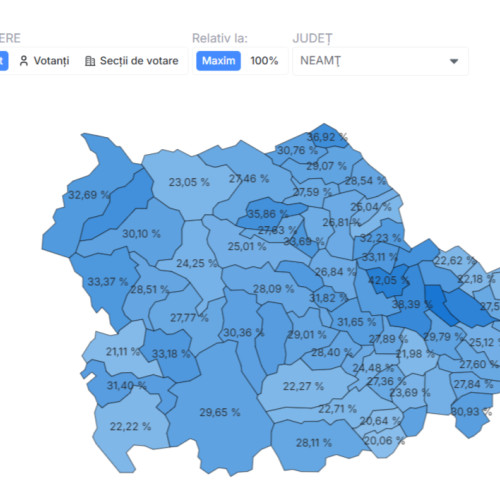Choose the region marked 21,11 %

click(x=122, y=352)
